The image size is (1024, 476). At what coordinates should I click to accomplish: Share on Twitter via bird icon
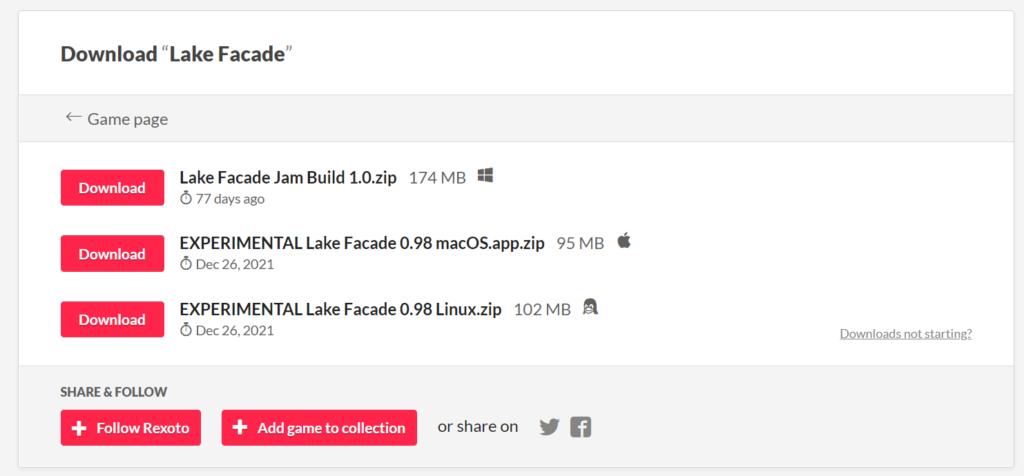click(x=550, y=428)
